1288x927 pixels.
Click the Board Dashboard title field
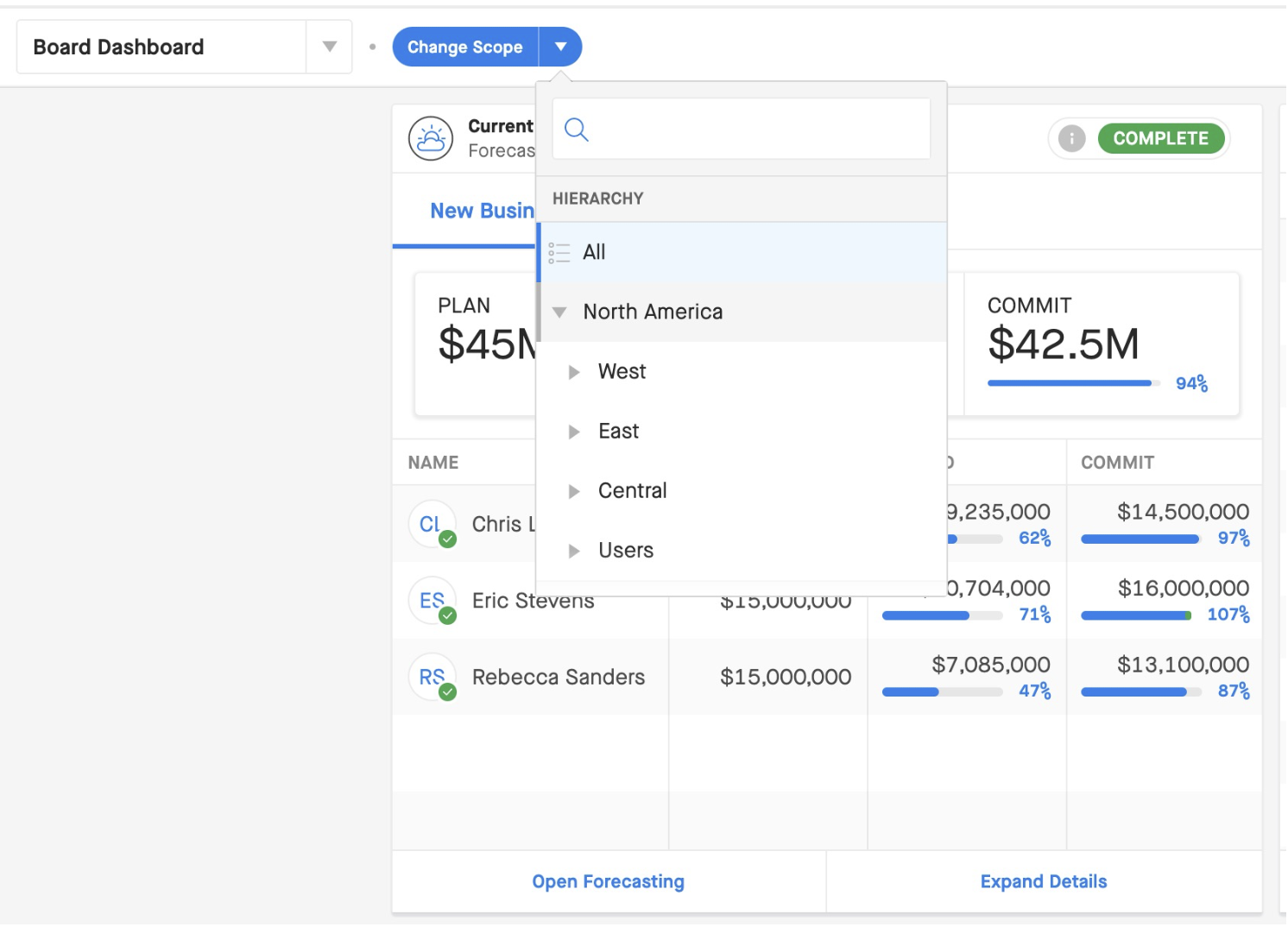[161, 47]
